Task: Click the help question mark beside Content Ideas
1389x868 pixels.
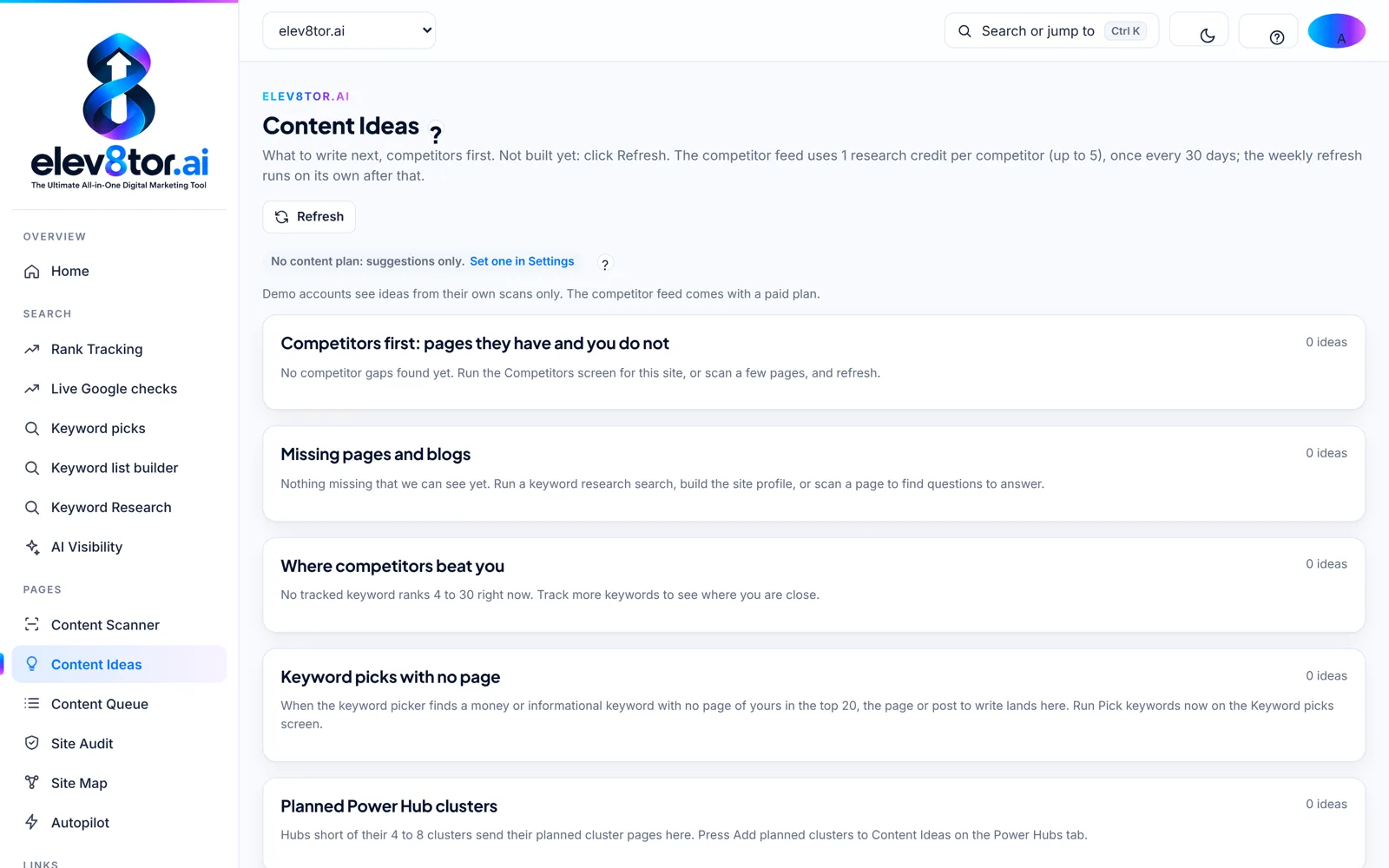Action: pyautogui.click(x=436, y=134)
